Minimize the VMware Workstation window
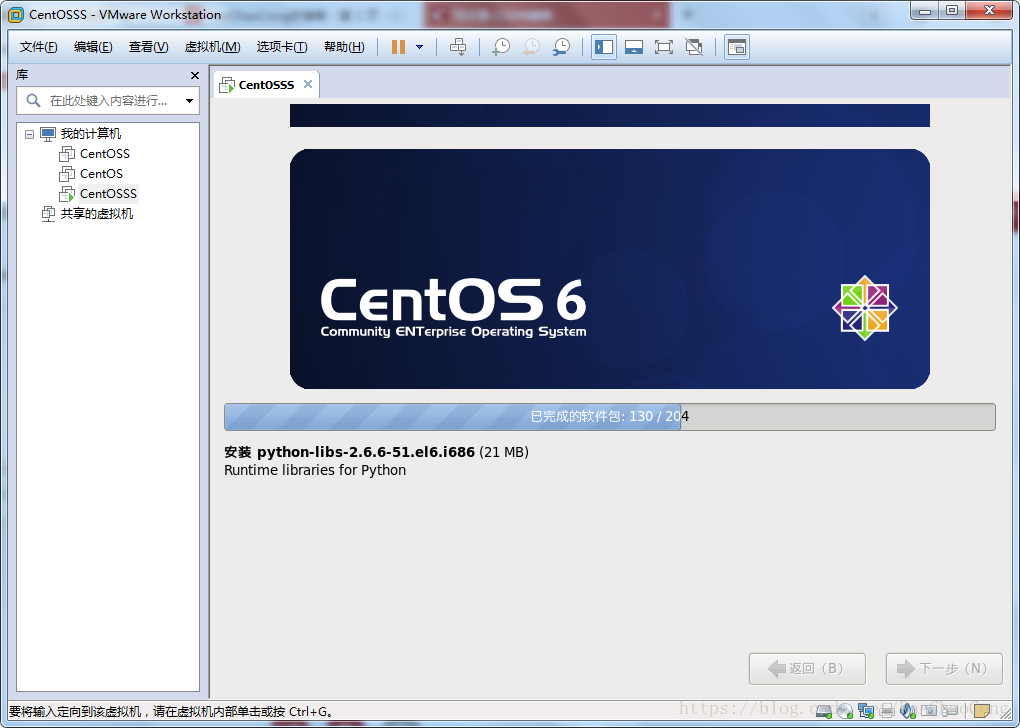 924,11
